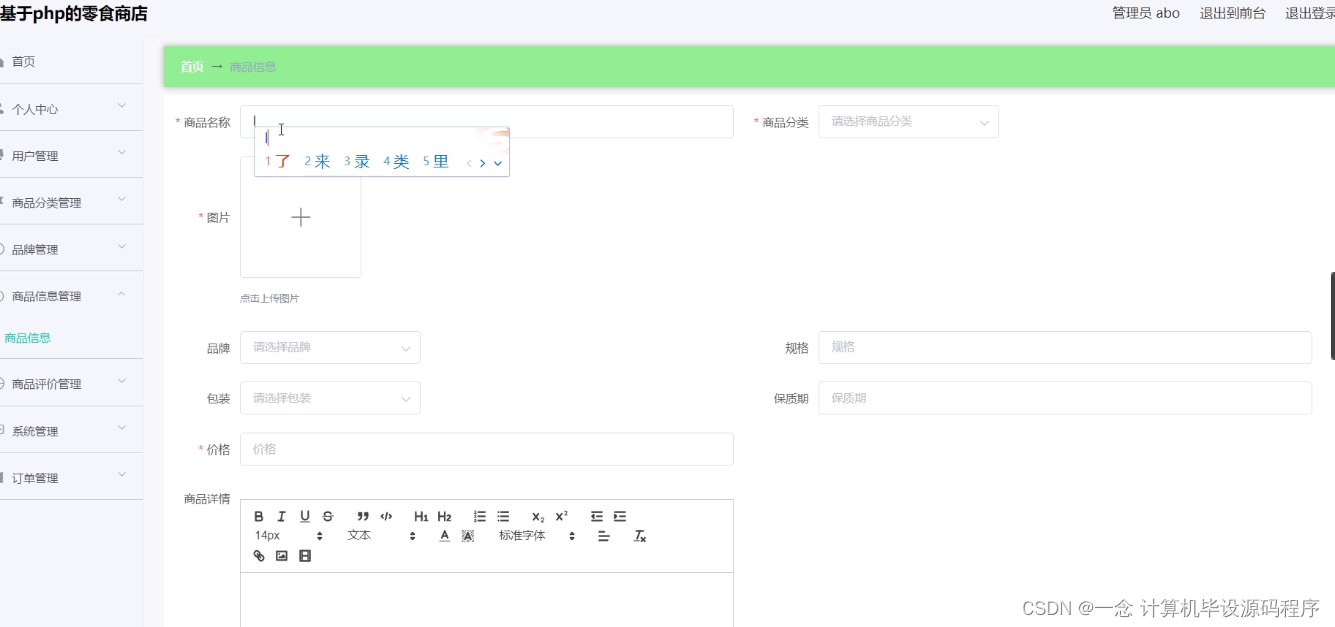Insert a hyperlink in the editor
The image size is (1335, 627).
(x=259, y=556)
